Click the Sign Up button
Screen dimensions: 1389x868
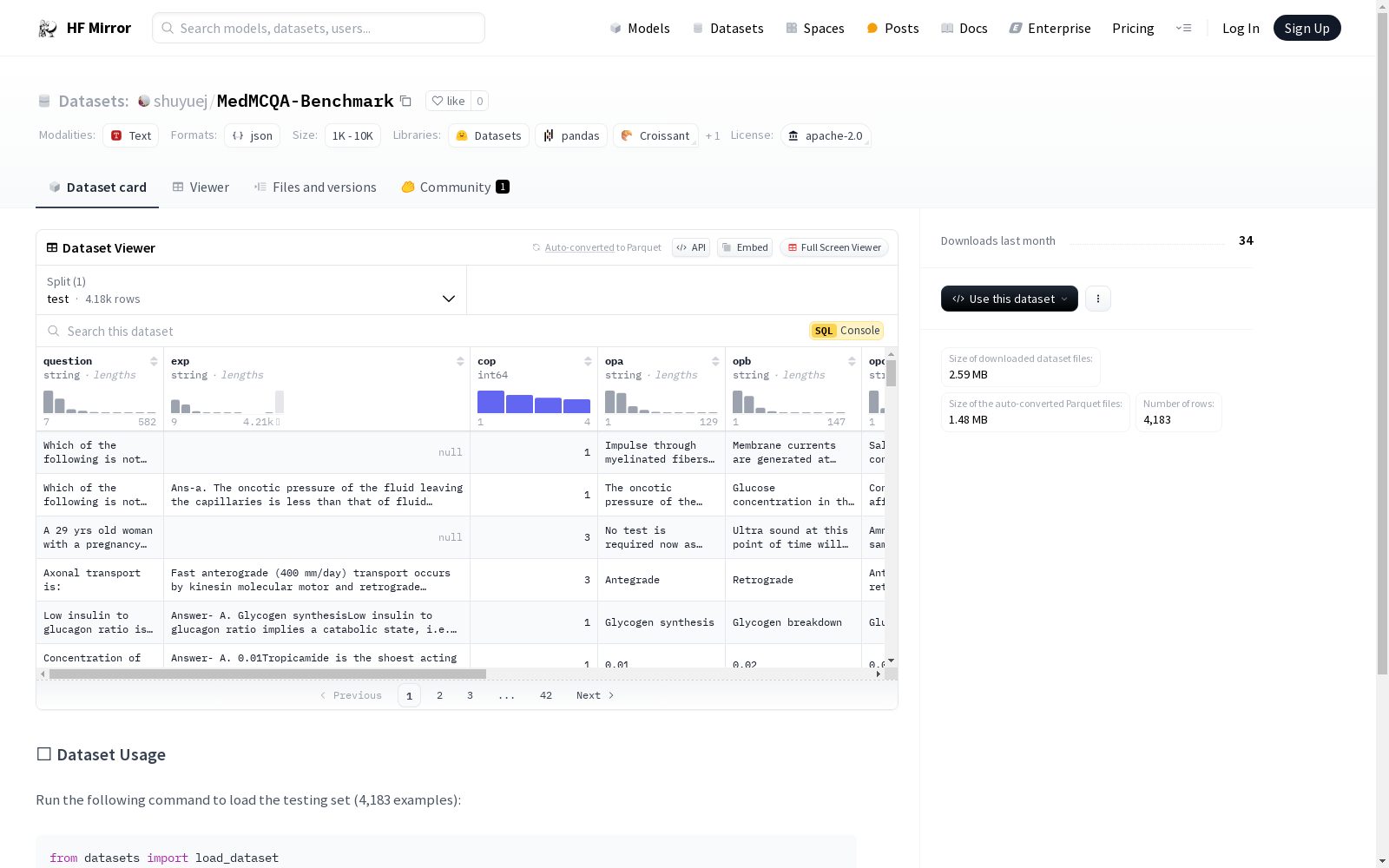(x=1307, y=29)
